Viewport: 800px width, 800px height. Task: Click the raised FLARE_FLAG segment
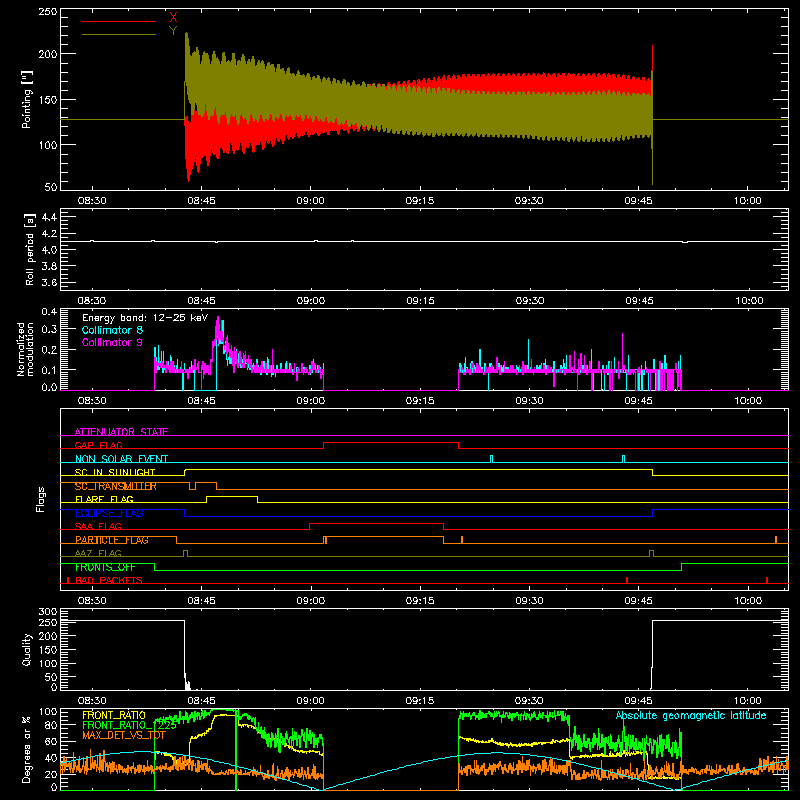tap(232, 496)
